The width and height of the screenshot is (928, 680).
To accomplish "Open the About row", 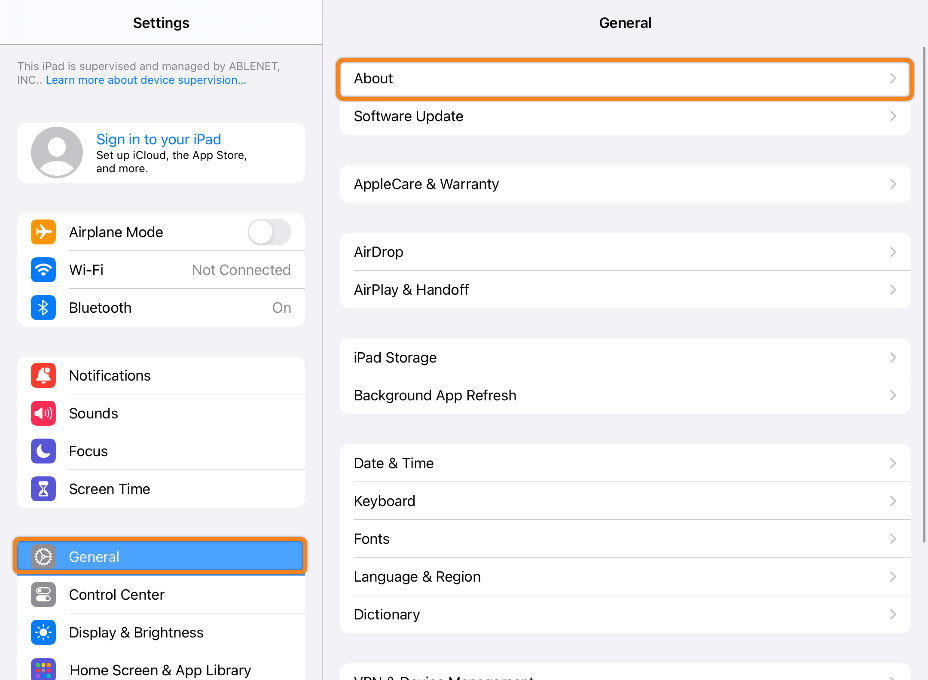I will [x=625, y=78].
